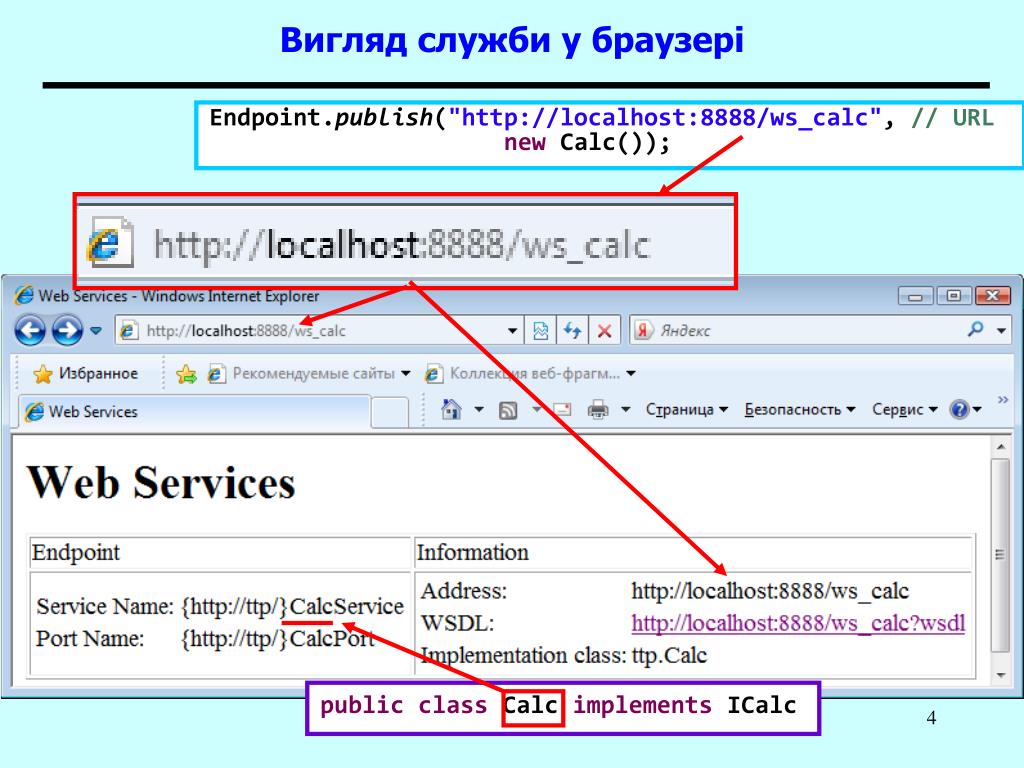The width and height of the screenshot is (1024, 768).
Task: Click the RSS feeds icon
Action: pos(508,410)
